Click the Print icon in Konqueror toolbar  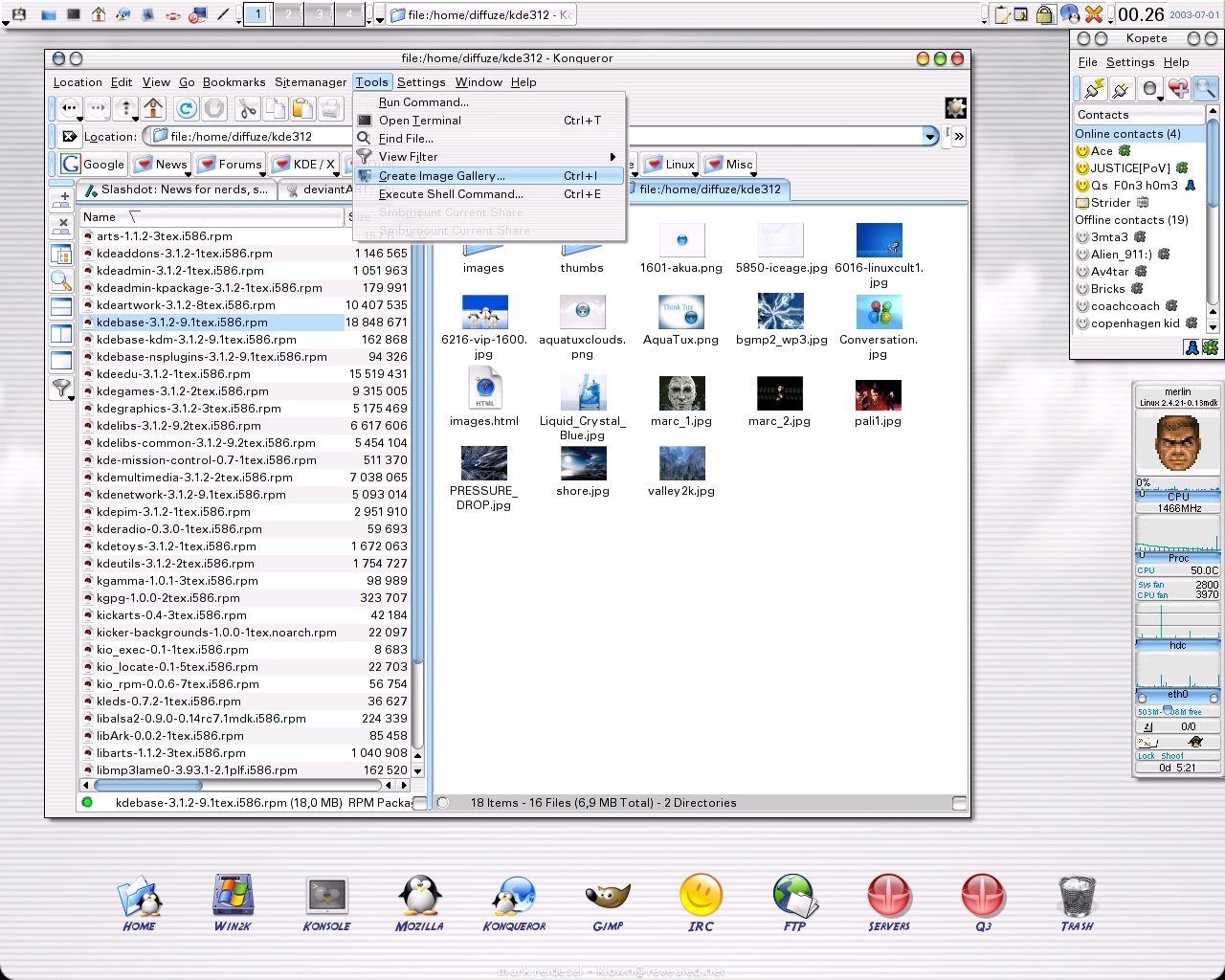(330, 108)
